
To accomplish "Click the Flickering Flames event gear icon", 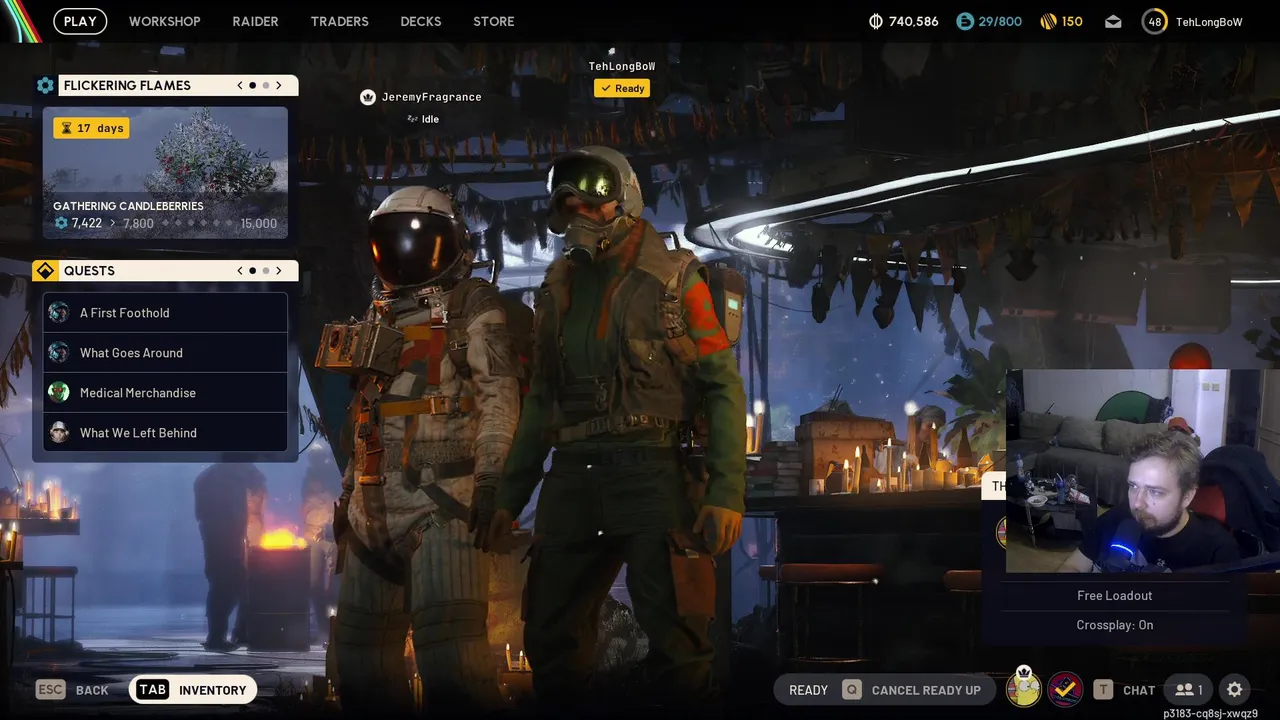I will tap(45, 86).
